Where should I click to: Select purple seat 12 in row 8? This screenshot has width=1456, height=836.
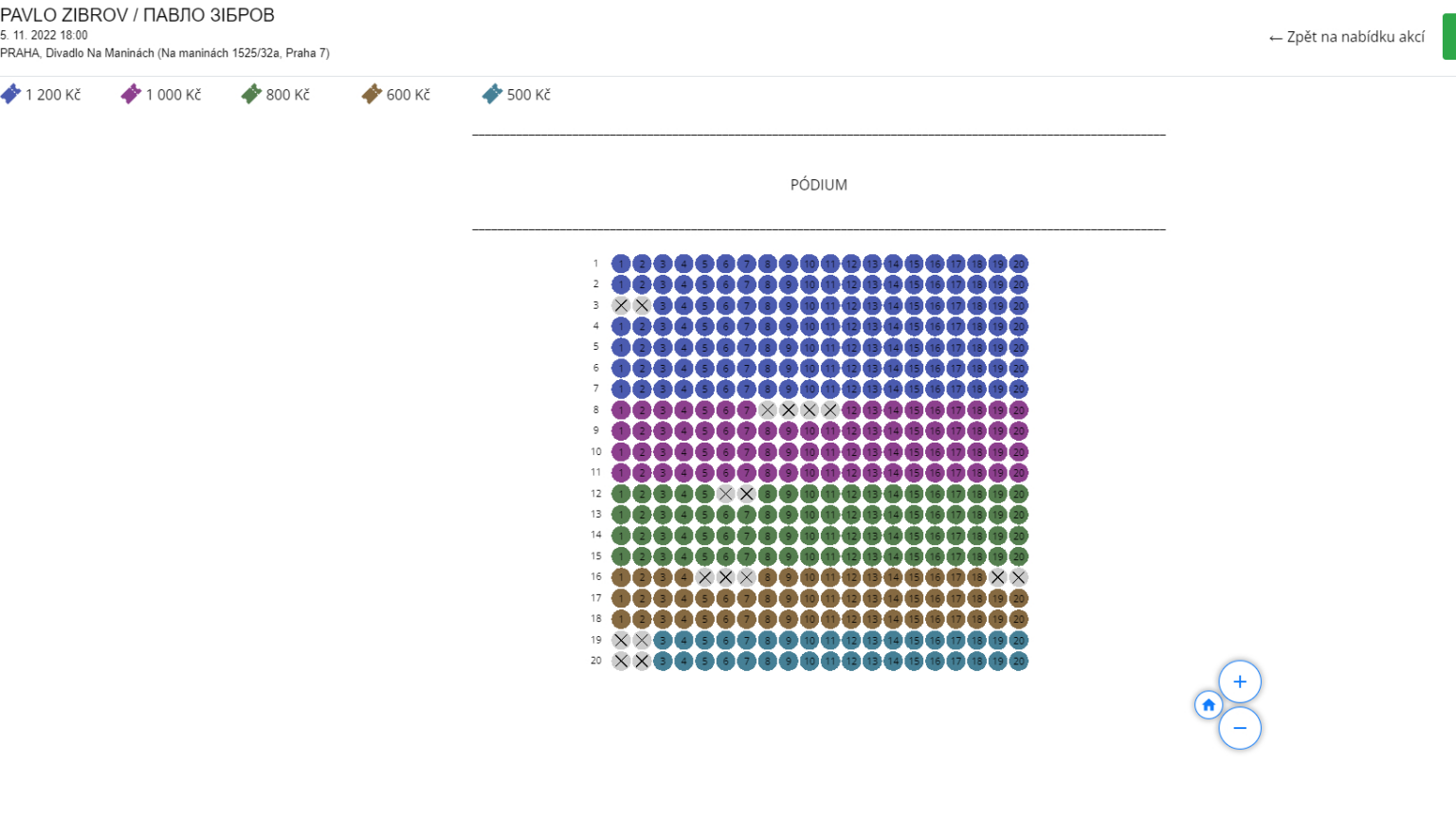[x=851, y=410]
